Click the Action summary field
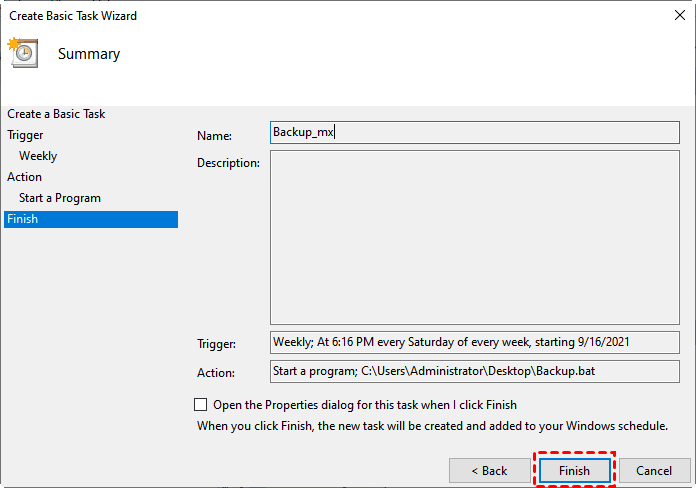The image size is (696, 488). point(474,371)
